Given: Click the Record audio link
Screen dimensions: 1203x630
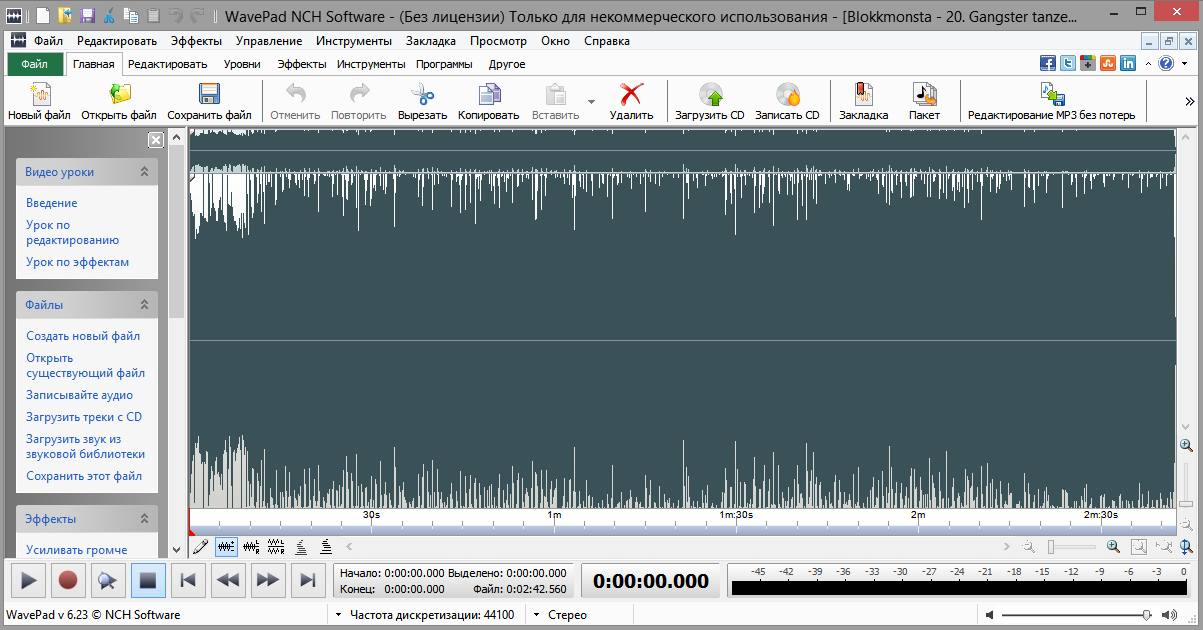Looking at the screenshot, I should tap(79, 395).
